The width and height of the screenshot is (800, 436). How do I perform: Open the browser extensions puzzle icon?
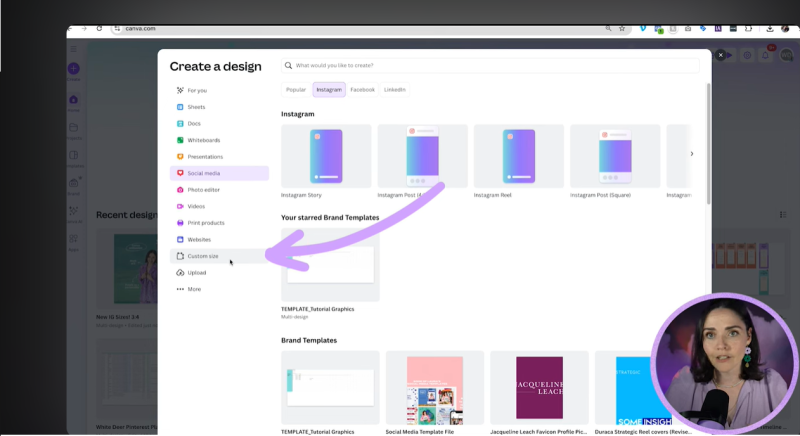pyautogui.click(x=748, y=29)
